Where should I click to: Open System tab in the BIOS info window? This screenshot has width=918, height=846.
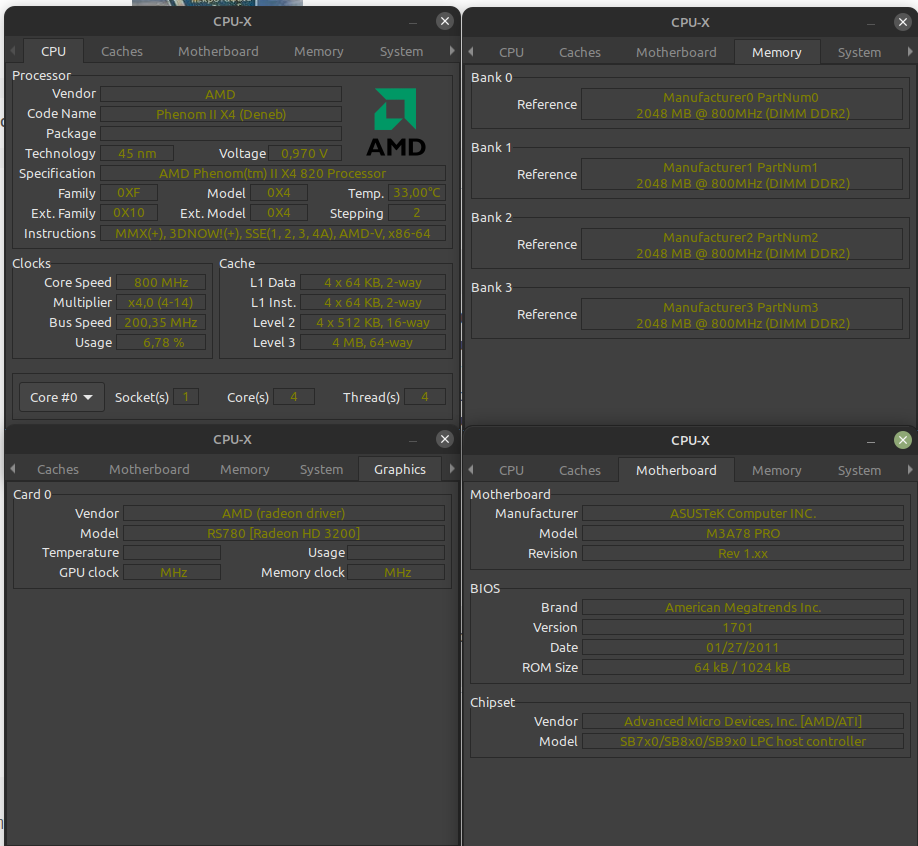point(859,471)
